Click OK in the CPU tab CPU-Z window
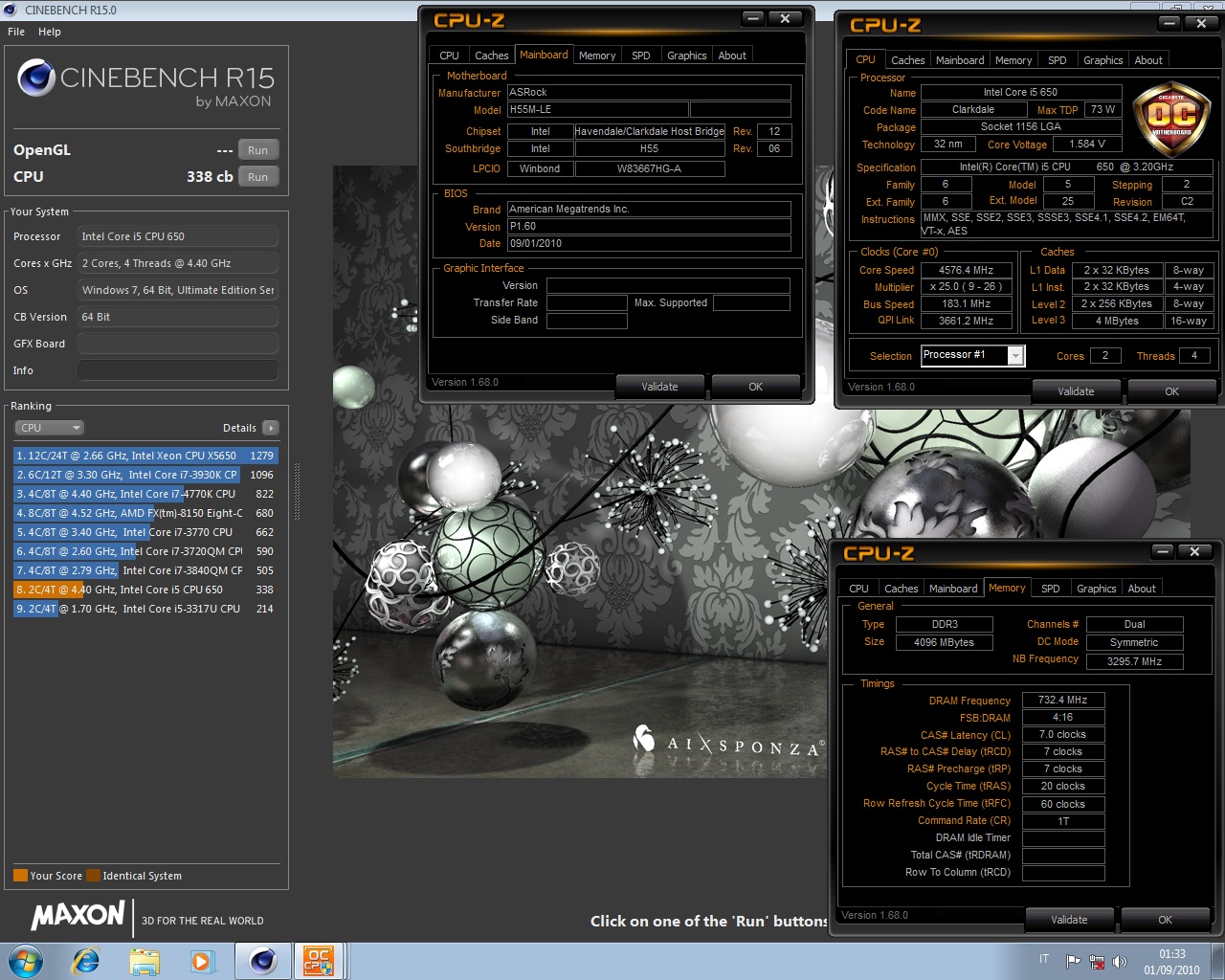Image resolution: width=1225 pixels, height=980 pixels. point(1171,391)
